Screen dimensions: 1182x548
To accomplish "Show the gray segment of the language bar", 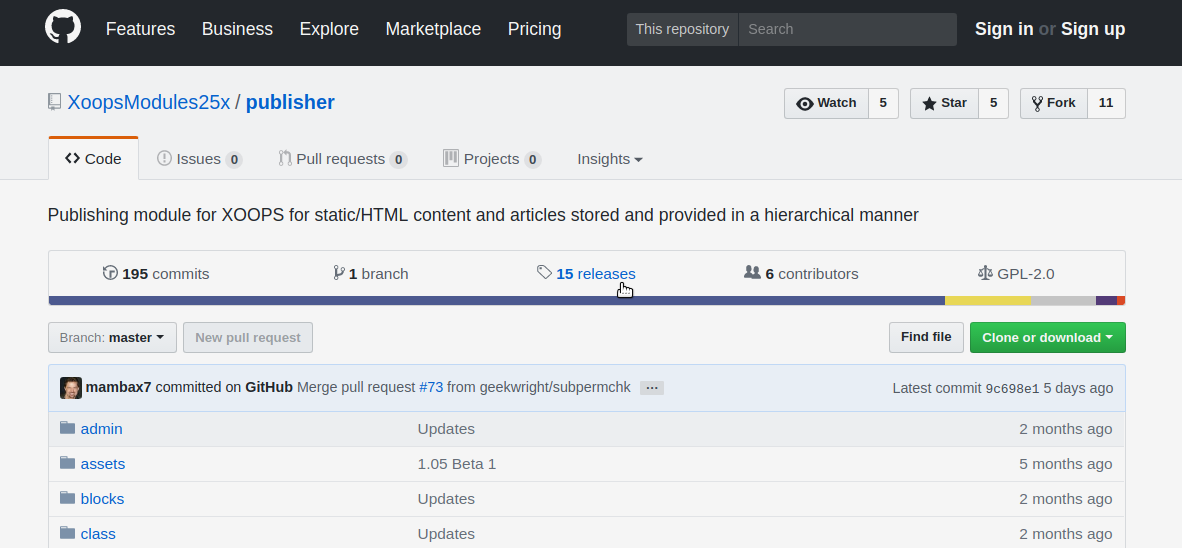I will coord(1064,300).
